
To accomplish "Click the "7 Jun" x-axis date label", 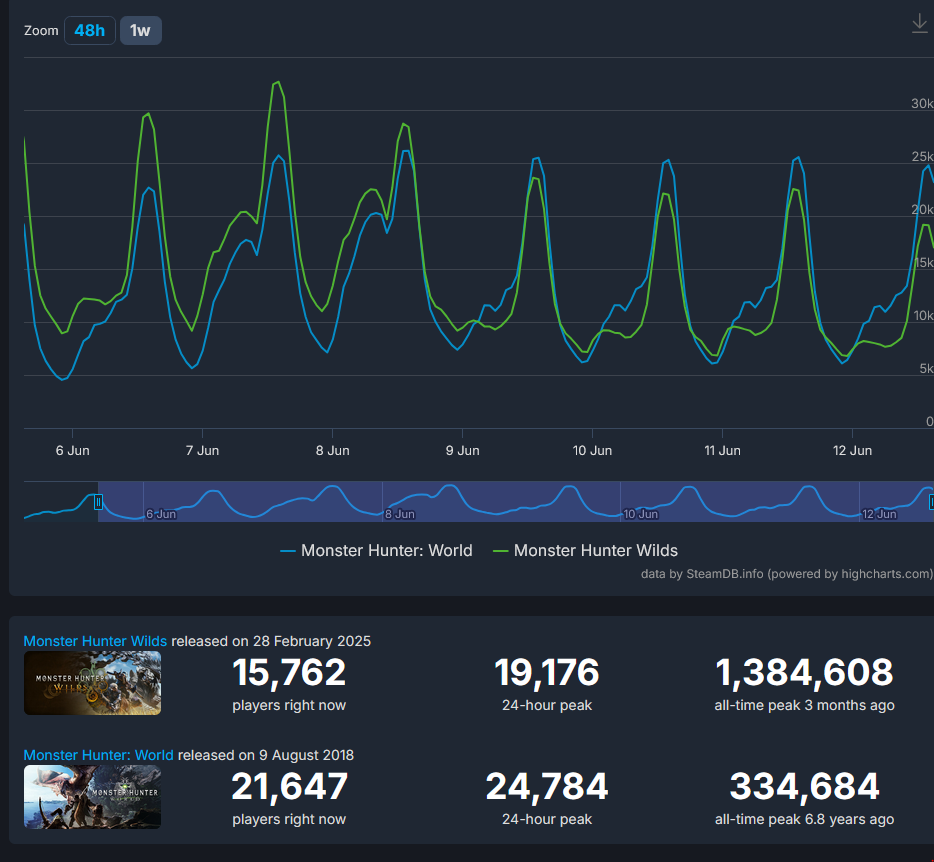I will click(x=203, y=450).
